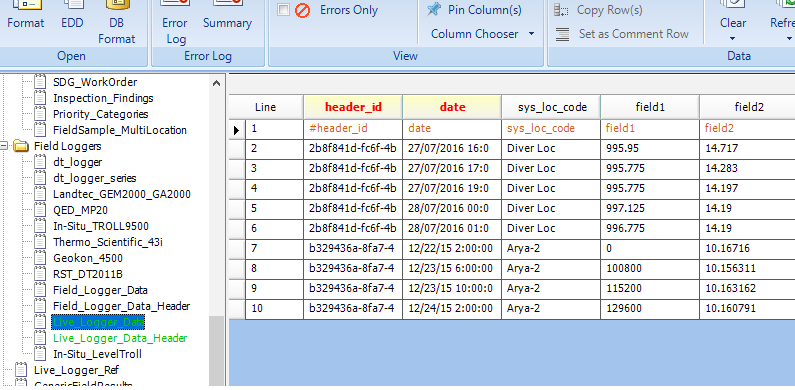Select RST_DT2011B in the tree

point(88,274)
